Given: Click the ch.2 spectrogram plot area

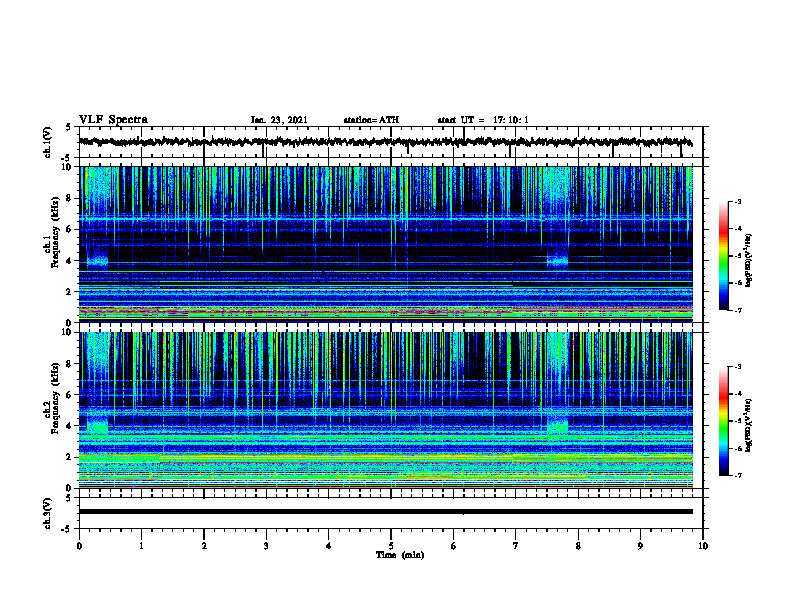Looking at the screenshot, I should point(386,410).
